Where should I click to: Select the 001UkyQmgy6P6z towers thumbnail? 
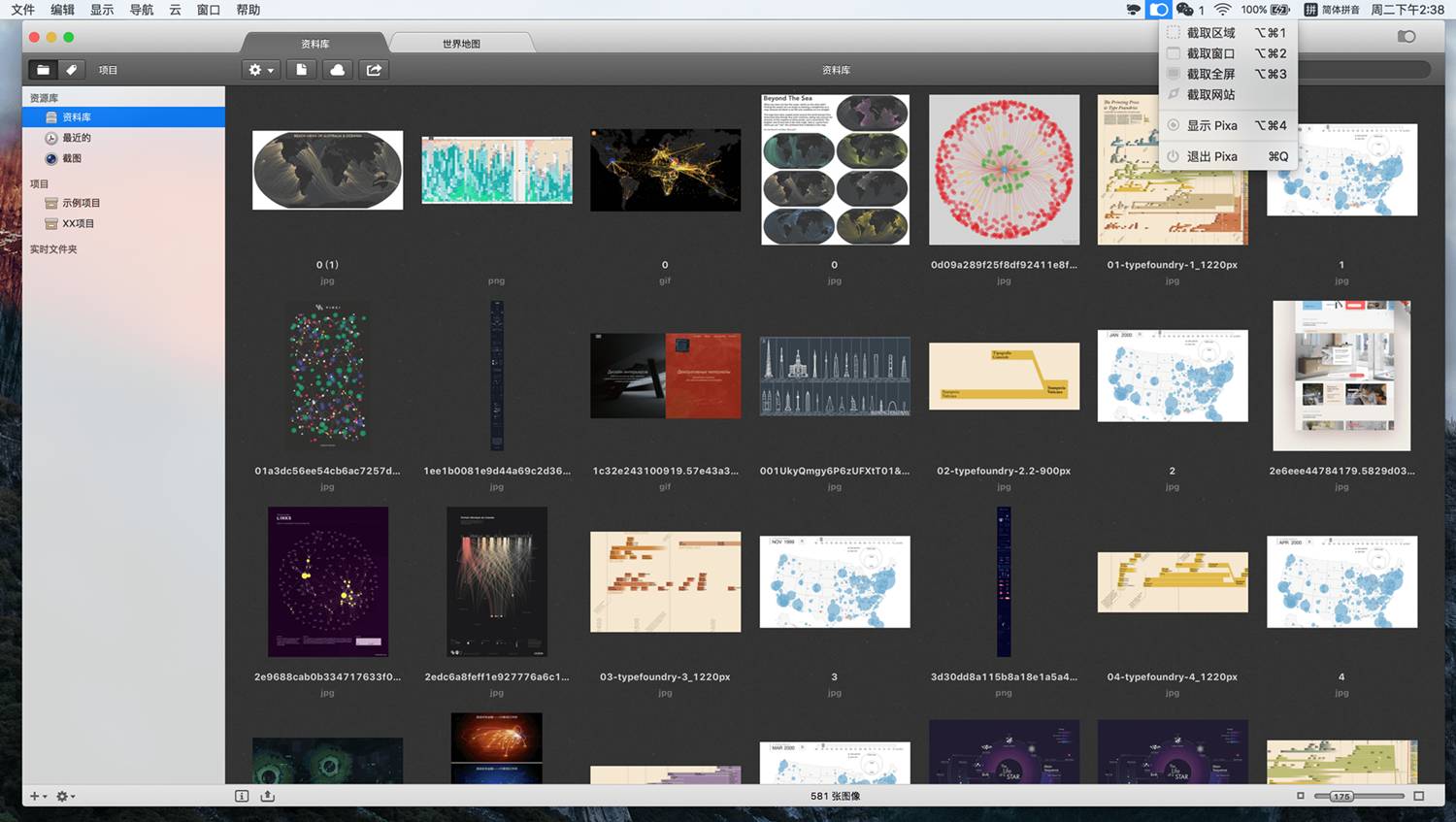click(835, 376)
